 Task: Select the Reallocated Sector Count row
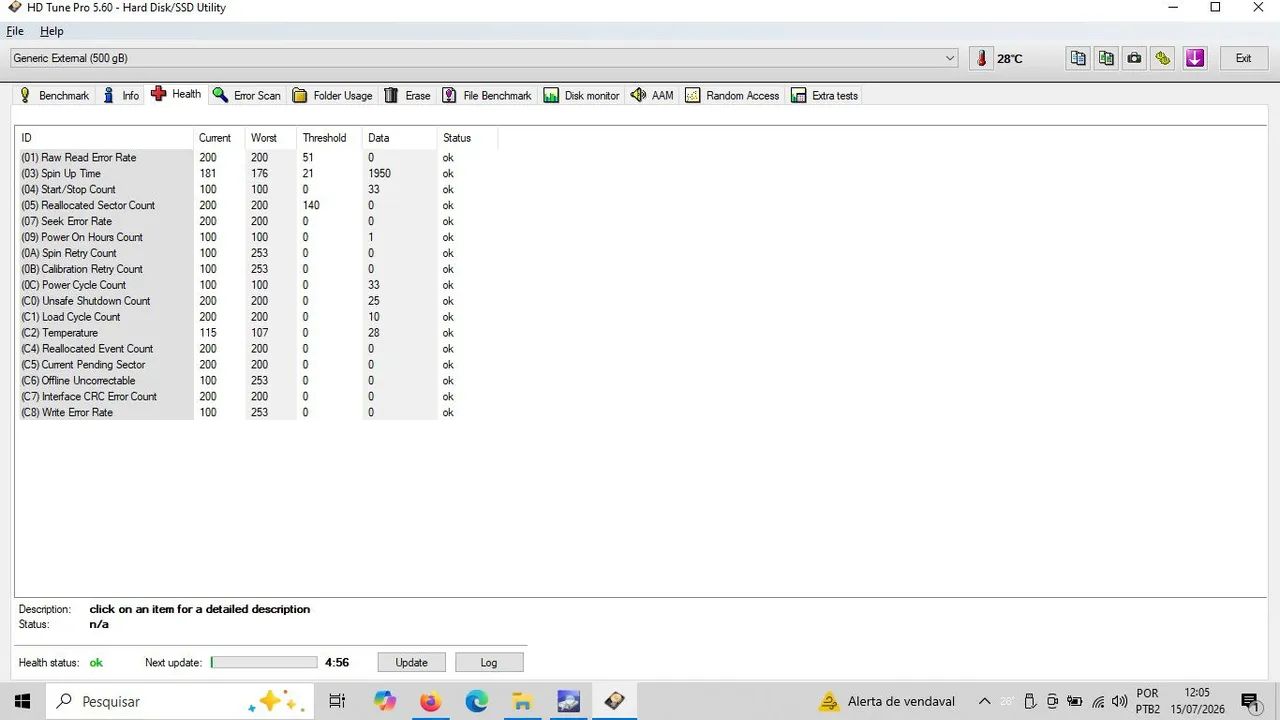tap(257, 205)
